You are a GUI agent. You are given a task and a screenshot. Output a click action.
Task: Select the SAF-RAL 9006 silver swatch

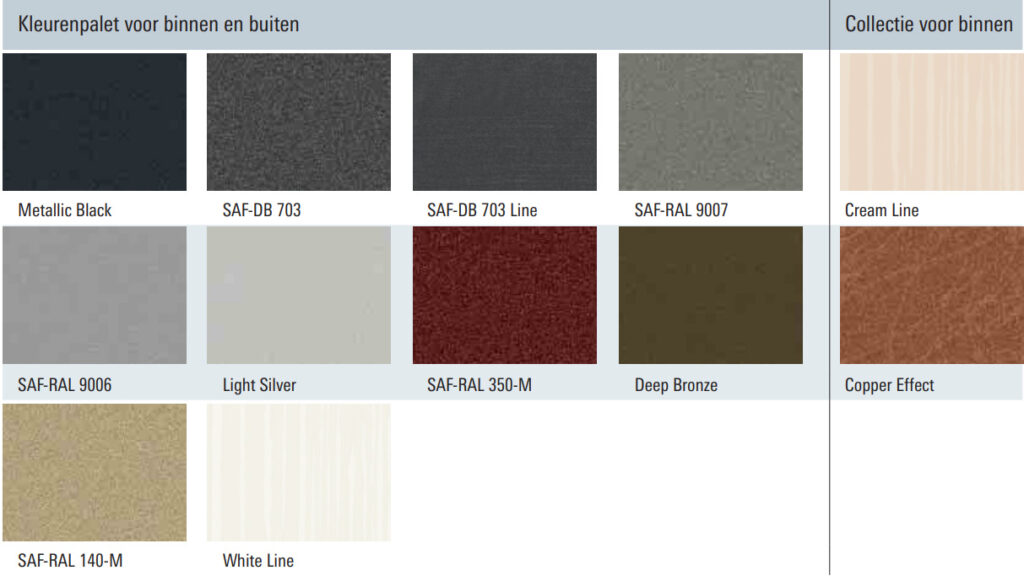pos(94,295)
